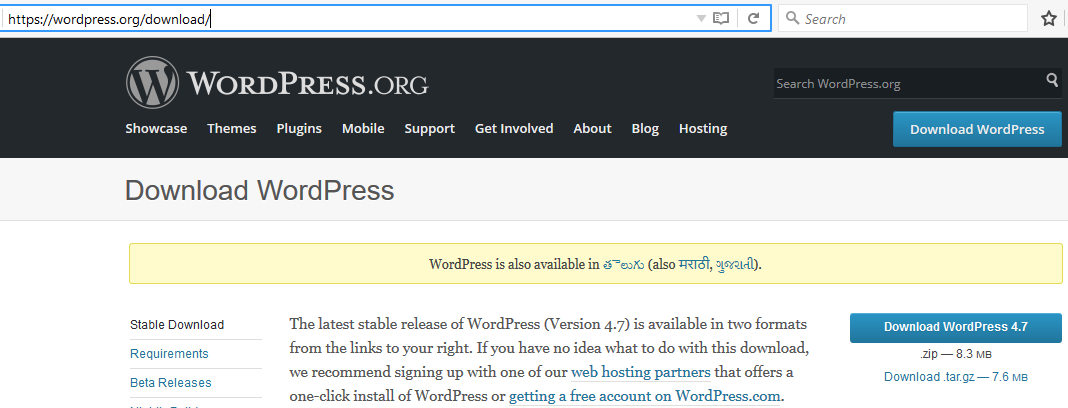Click the site search magnifier icon

(1052, 81)
